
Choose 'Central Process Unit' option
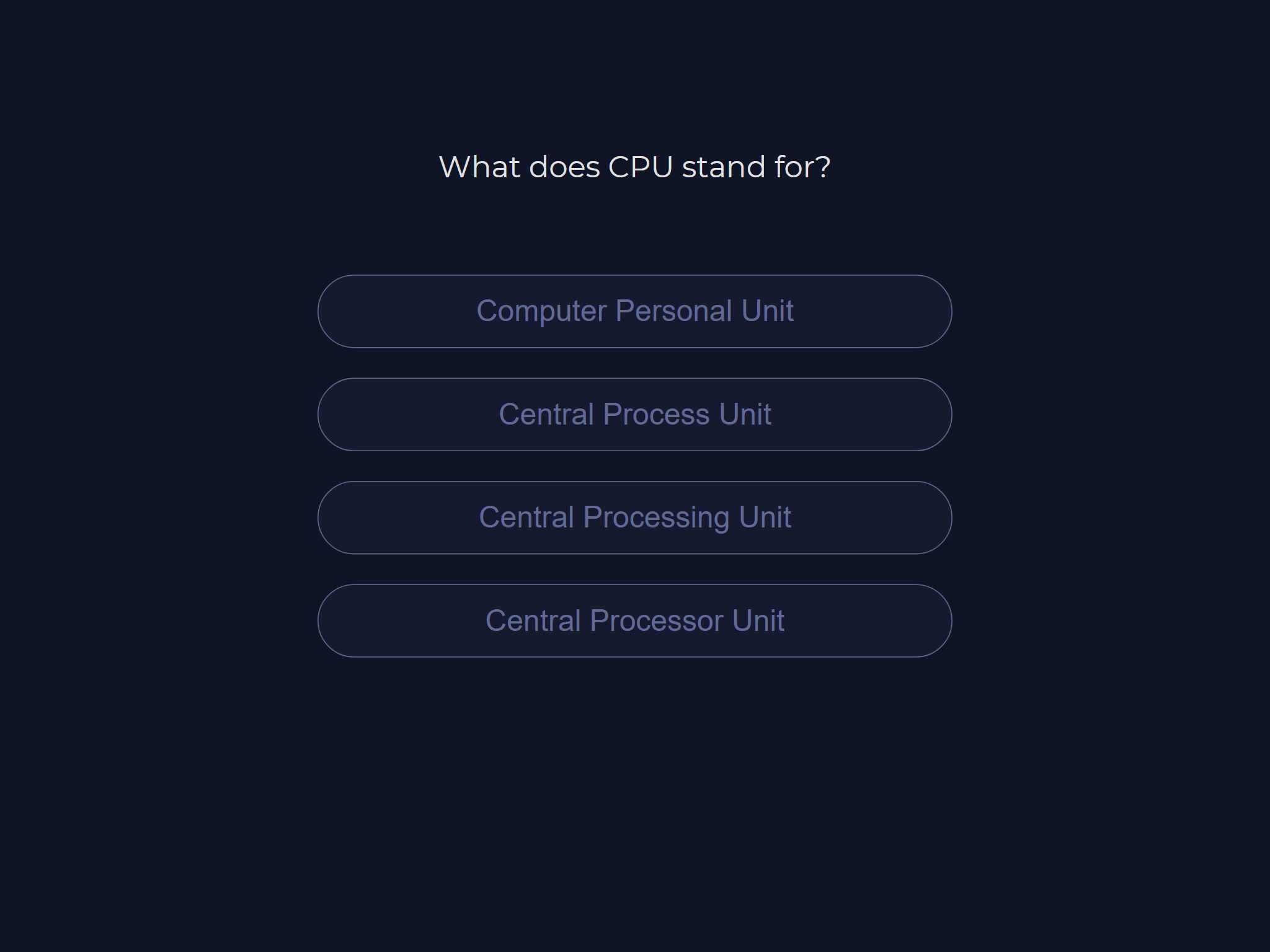[x=634, y=415]
